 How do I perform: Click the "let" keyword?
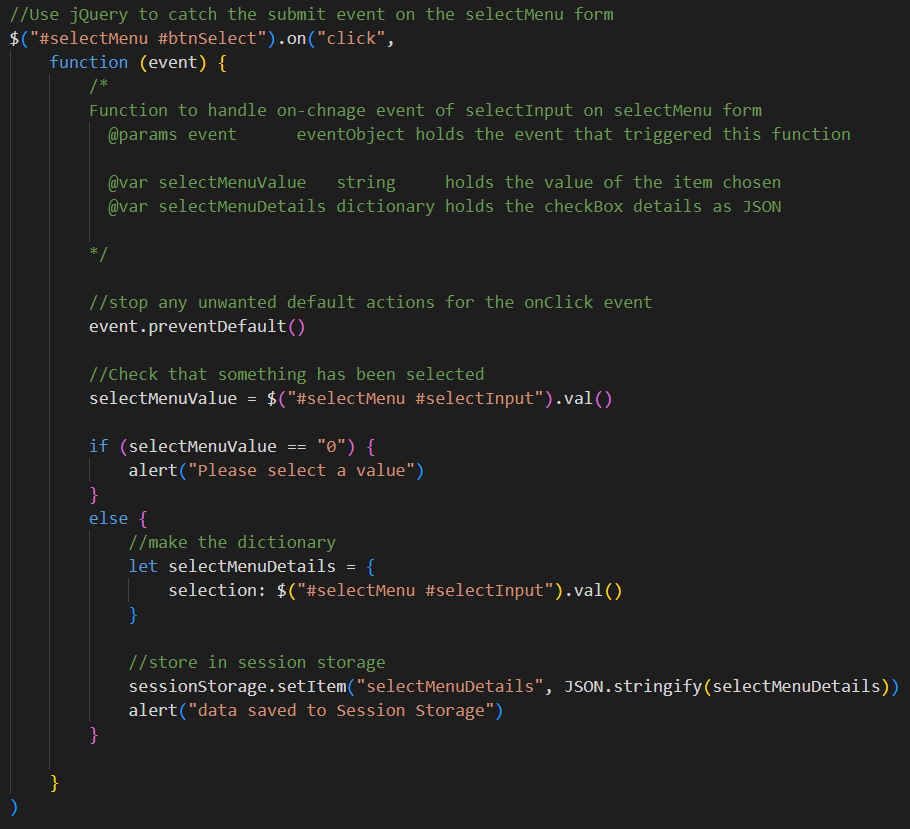point(143,567)
